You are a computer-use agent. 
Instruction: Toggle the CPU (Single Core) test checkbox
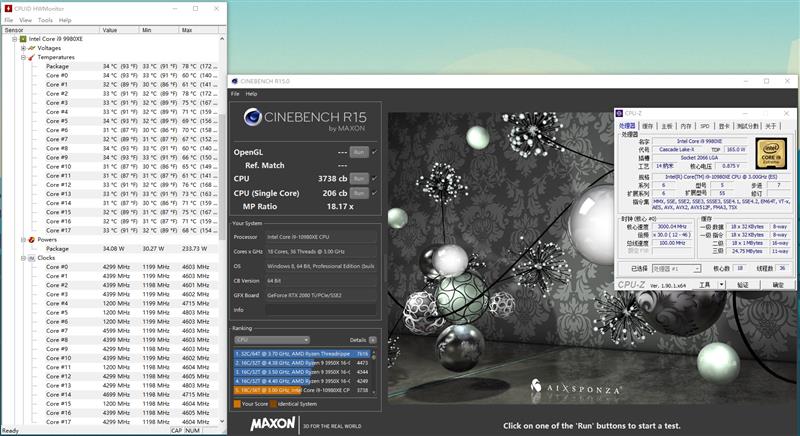(x=374, y=193)
